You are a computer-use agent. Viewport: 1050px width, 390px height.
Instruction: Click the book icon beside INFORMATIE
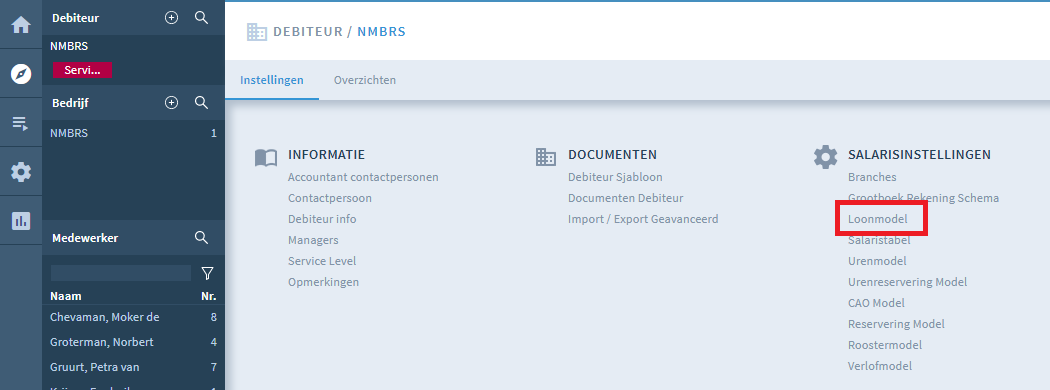pos(266,157)
